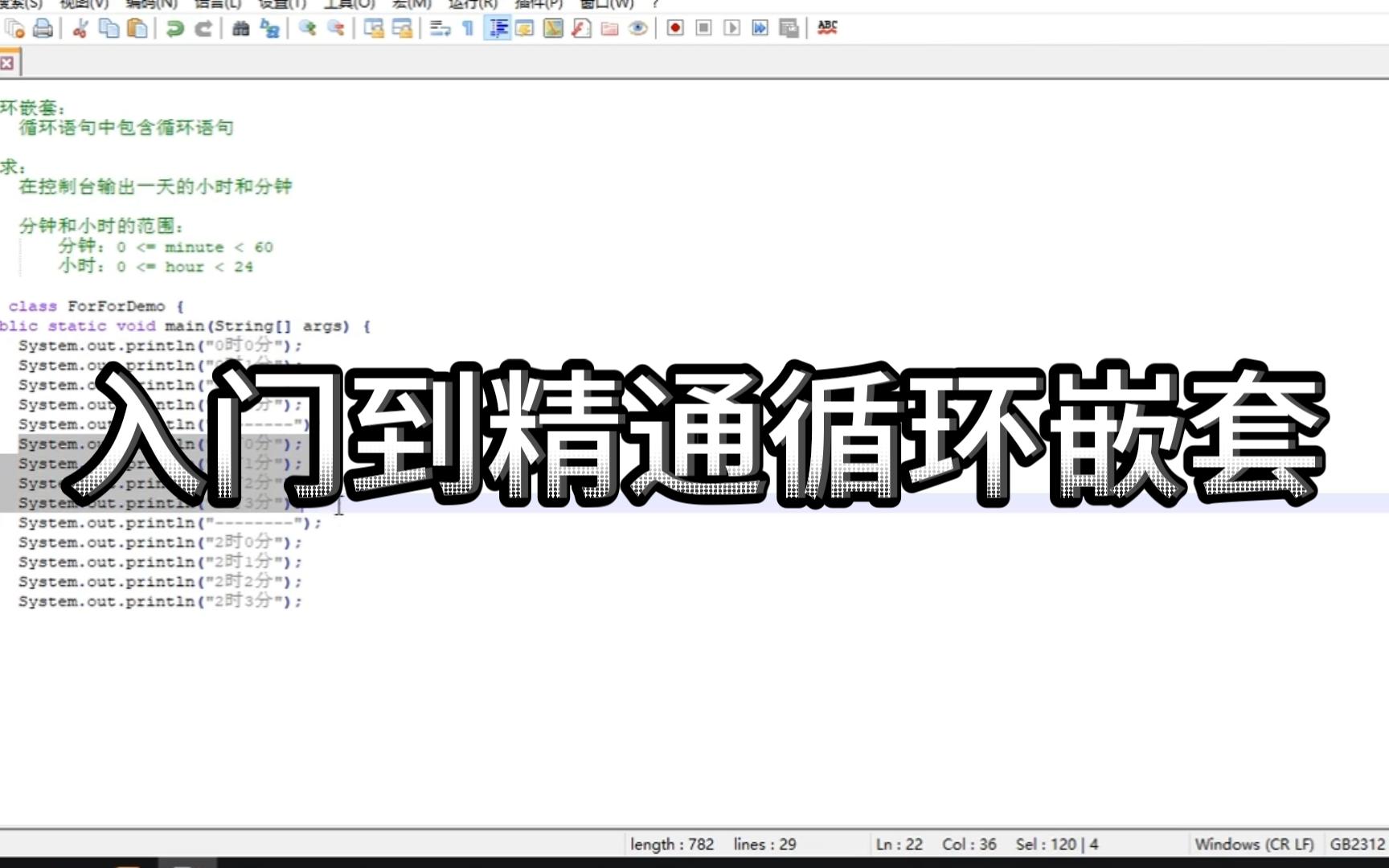Click the Copy toolbar icon
The width and height of the screenshot is (1389, 868).
point(109,29)
